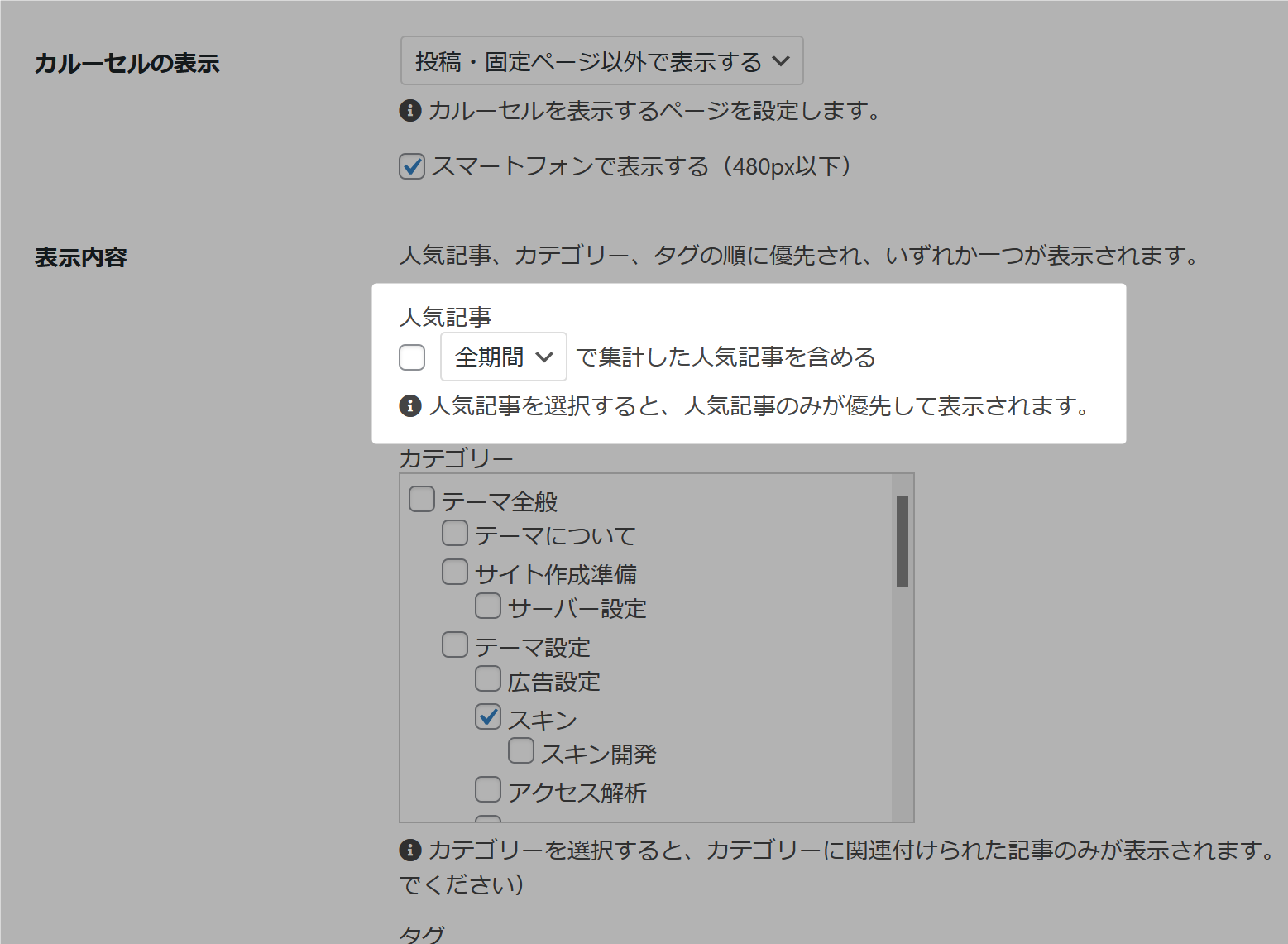Click the category list scrollbar thumb
1288x944 pixels.
click(x=903, y=541)
